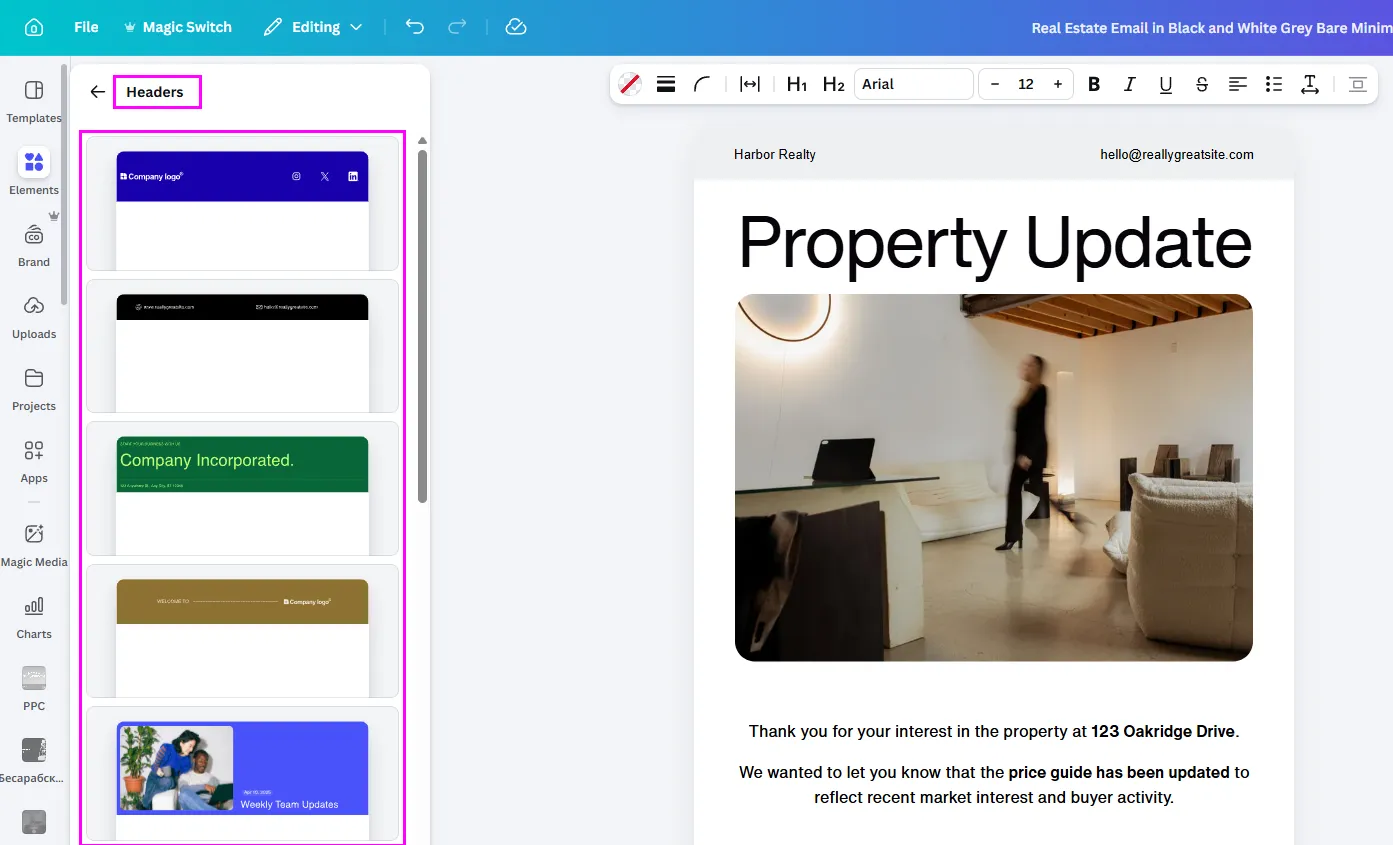Image resolution: width=1393 pixels, height=845 pixels.
Task: Open the background color picker
Action: click(x=630, y=84)
